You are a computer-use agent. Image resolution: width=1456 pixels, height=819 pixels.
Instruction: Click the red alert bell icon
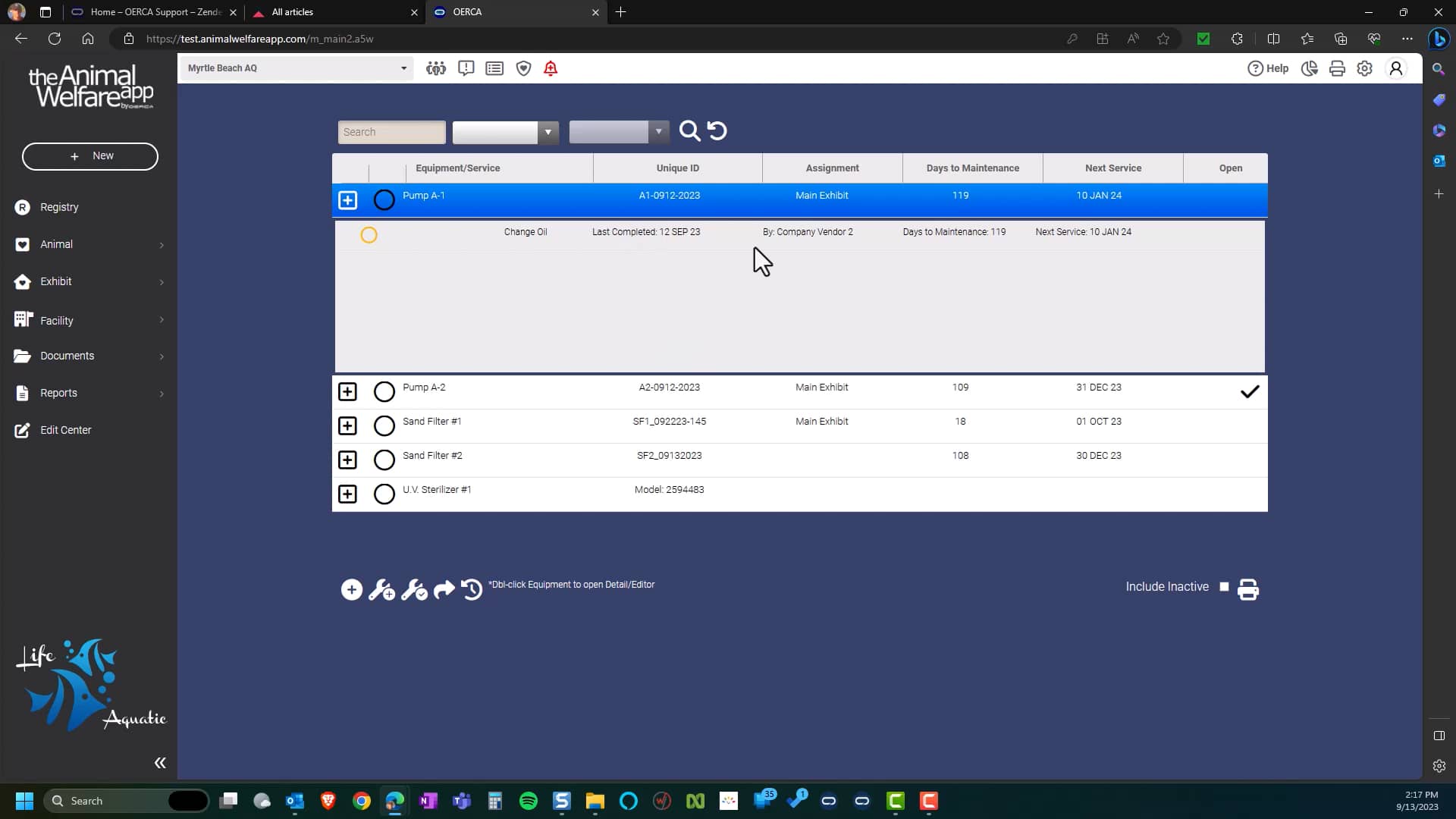tap(551, 68)
